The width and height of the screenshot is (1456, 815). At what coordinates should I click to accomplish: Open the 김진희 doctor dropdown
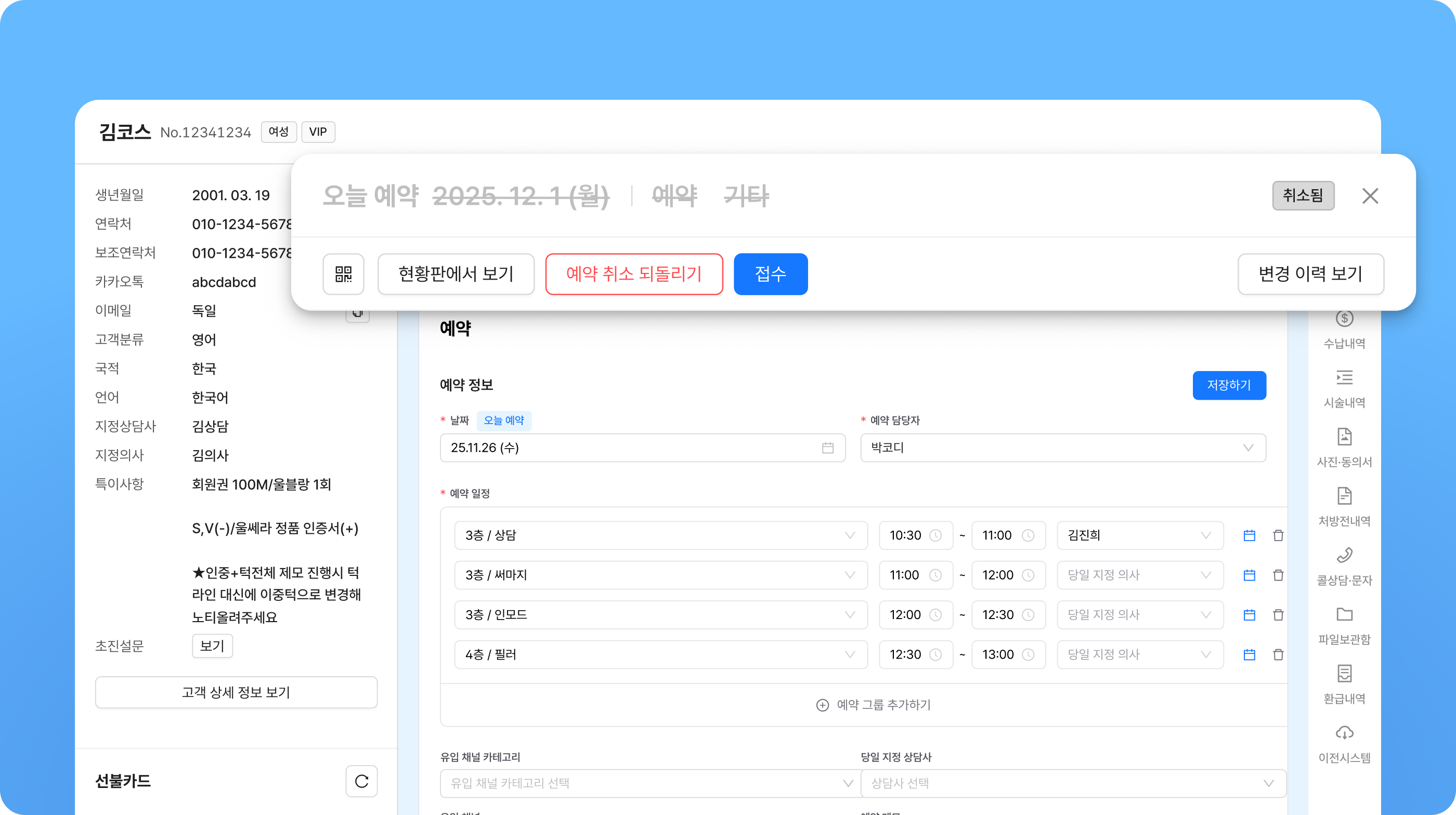(1139, 535)
